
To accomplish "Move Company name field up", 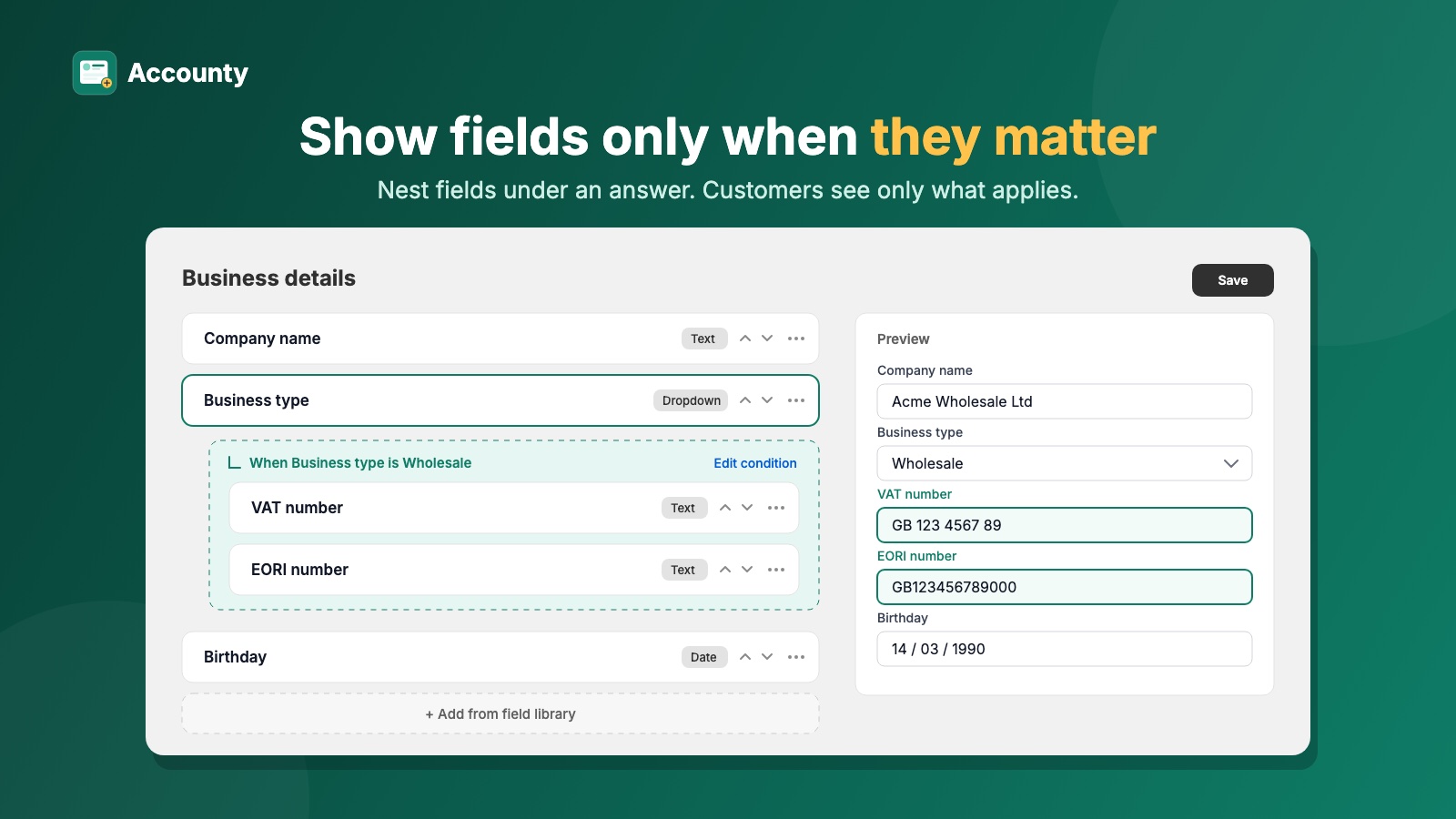I will point(745,339).
